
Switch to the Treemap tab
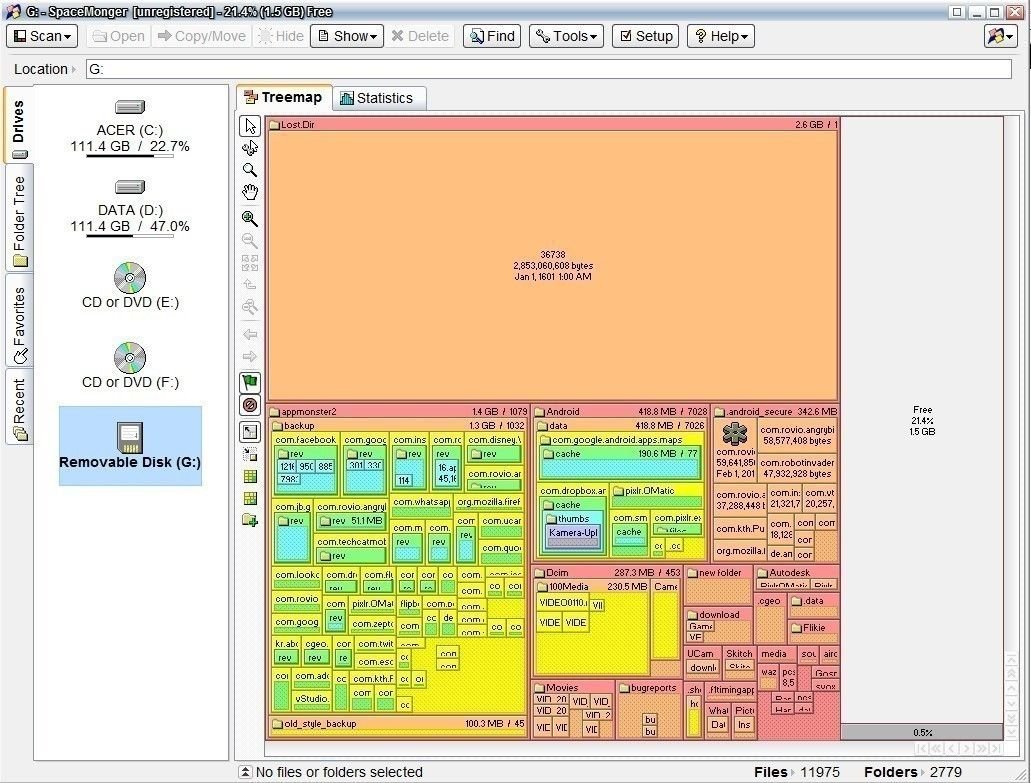point(283,97)
